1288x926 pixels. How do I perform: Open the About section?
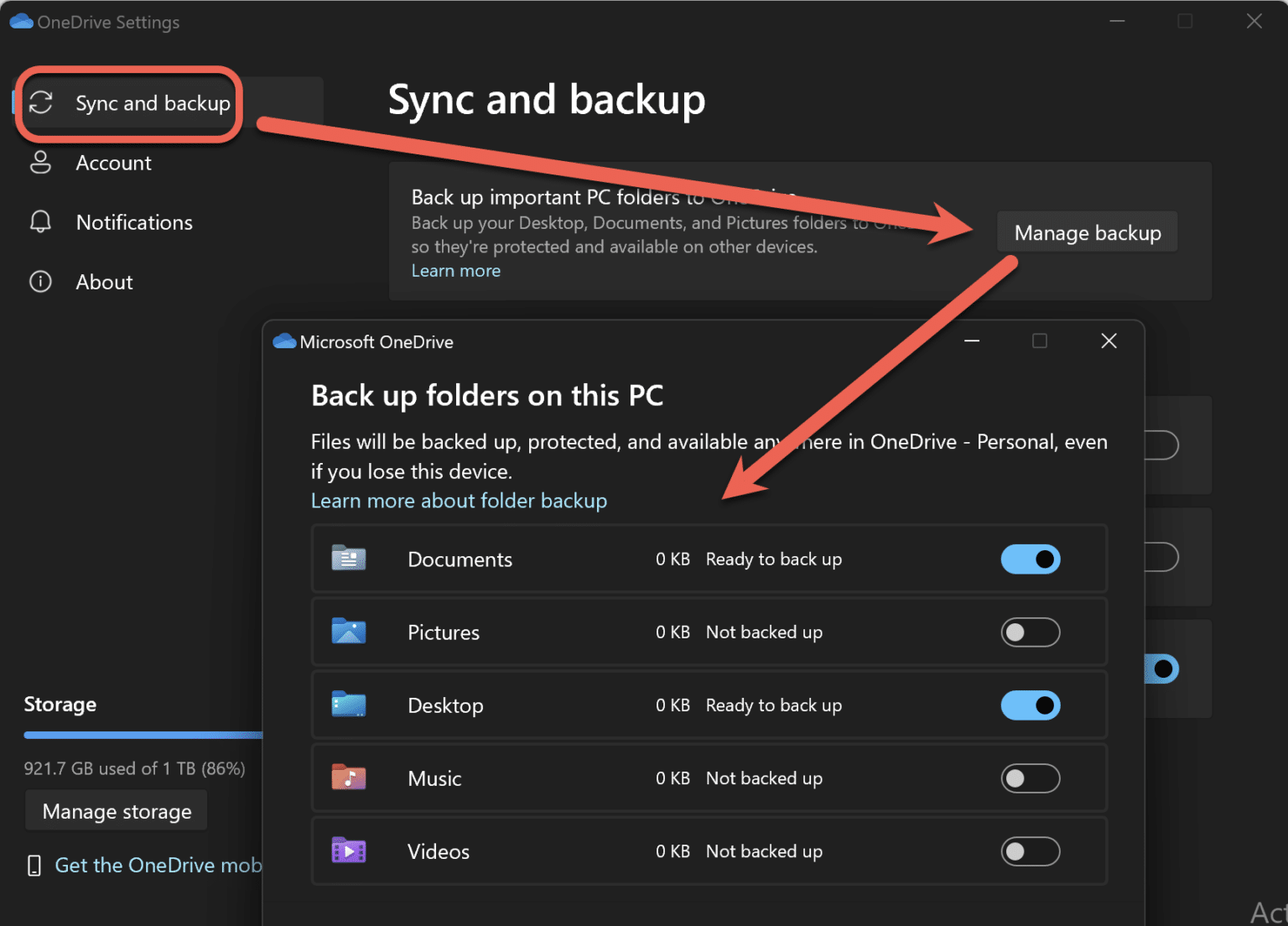click(104, 282)
